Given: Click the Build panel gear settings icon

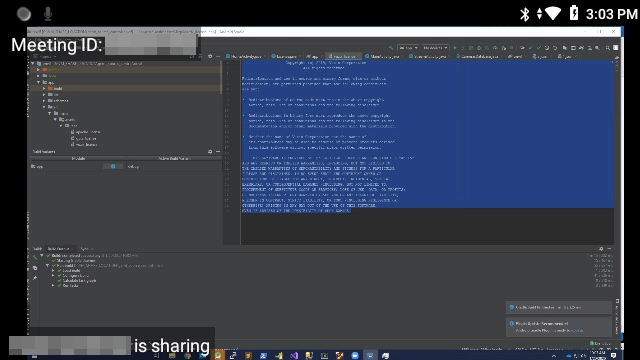Looking at the screenshot, I should (601, 249).
